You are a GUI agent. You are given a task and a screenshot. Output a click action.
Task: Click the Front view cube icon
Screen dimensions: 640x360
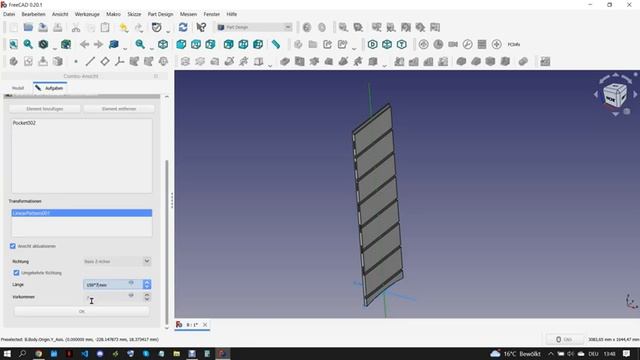181,44
